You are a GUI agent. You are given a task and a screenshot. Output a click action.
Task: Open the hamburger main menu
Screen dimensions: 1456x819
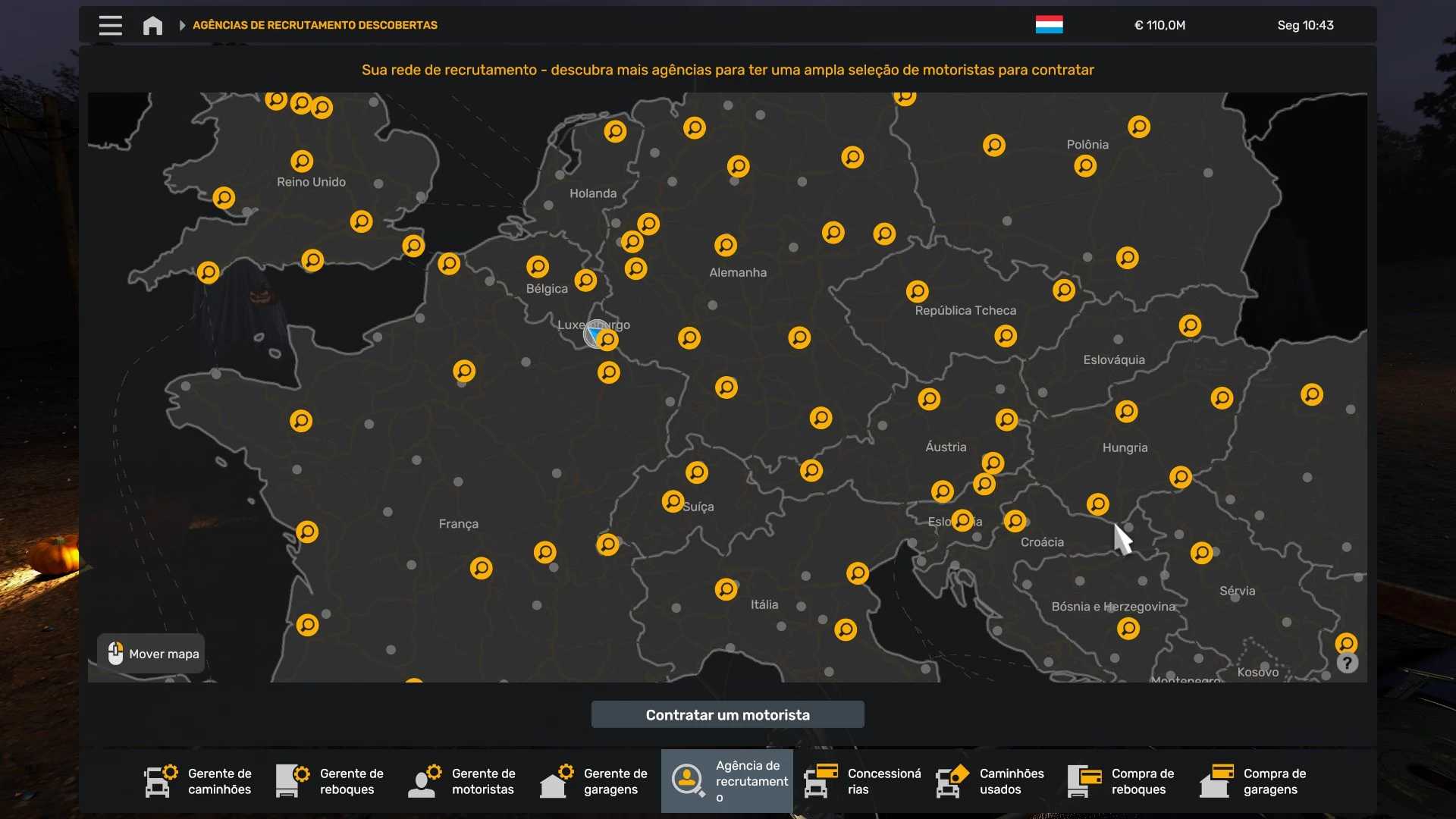(110, 25)
